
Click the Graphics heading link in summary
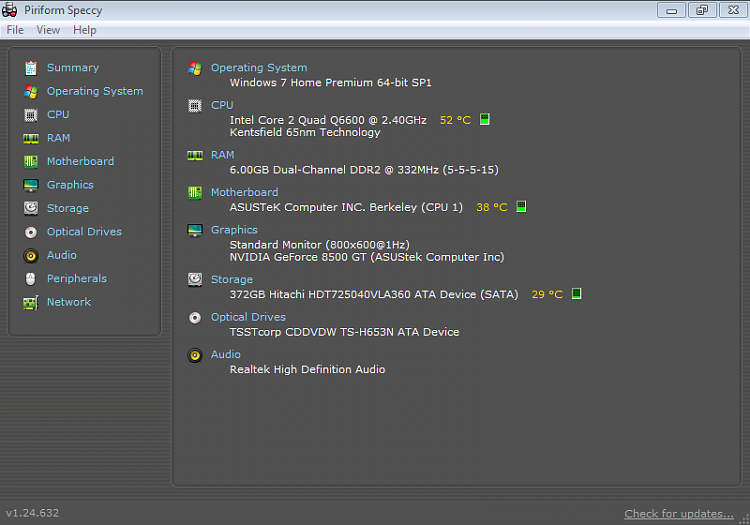click(234, 230)
